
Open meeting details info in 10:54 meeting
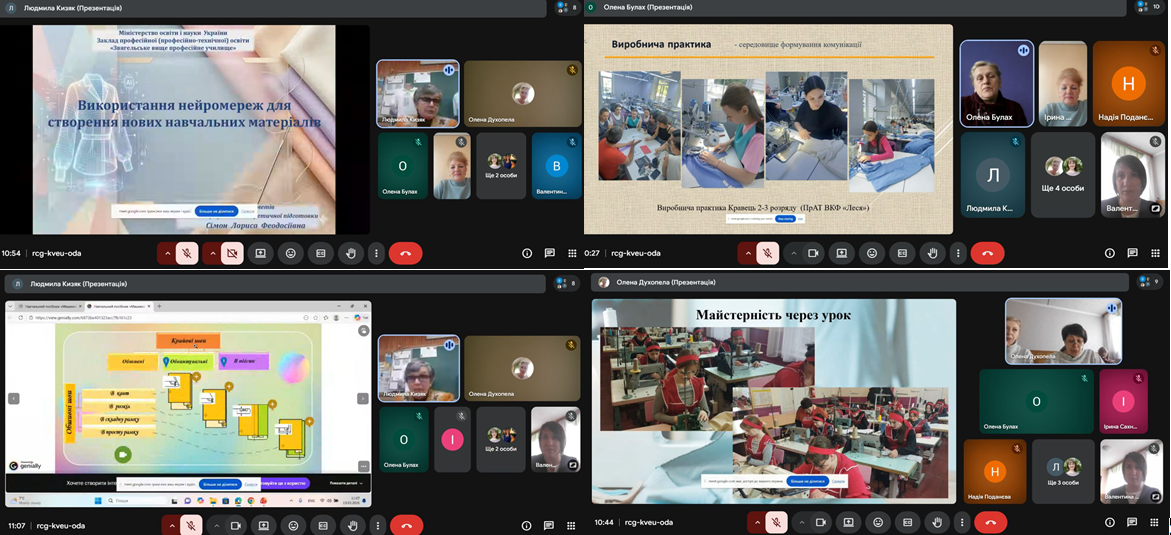coord(526,253)
